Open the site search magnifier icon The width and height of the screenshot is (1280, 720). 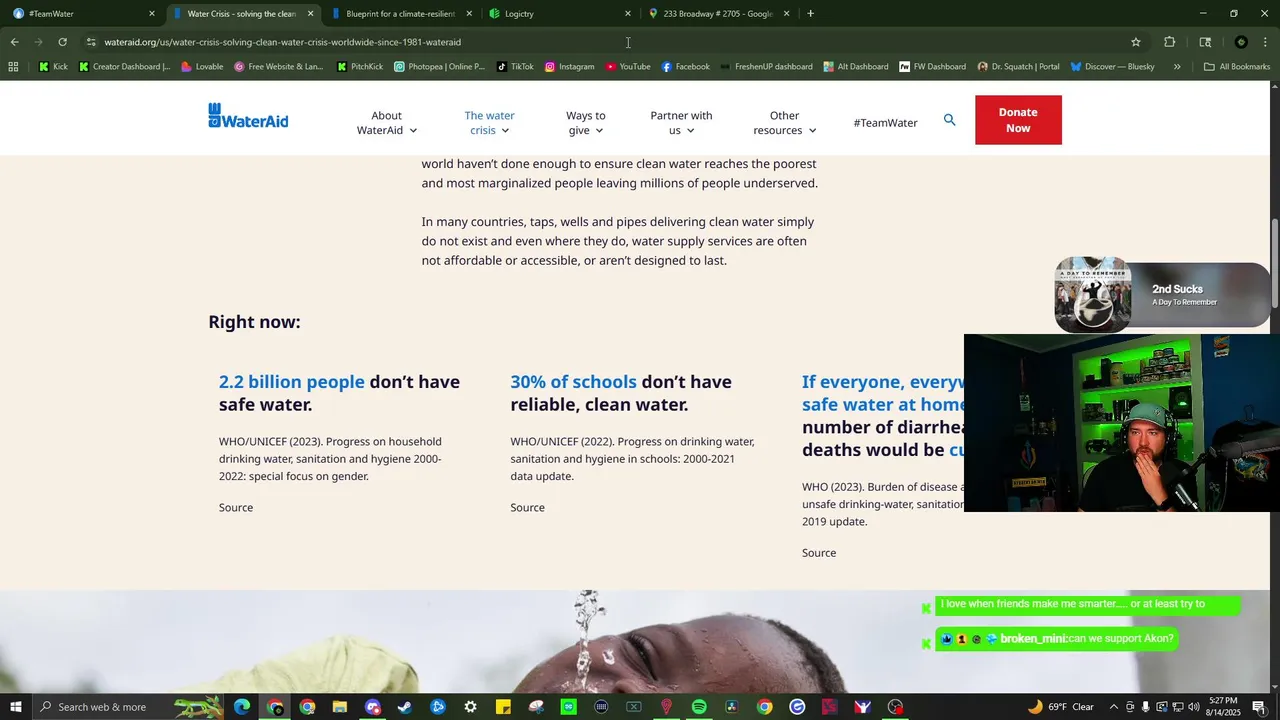(949, 120)
